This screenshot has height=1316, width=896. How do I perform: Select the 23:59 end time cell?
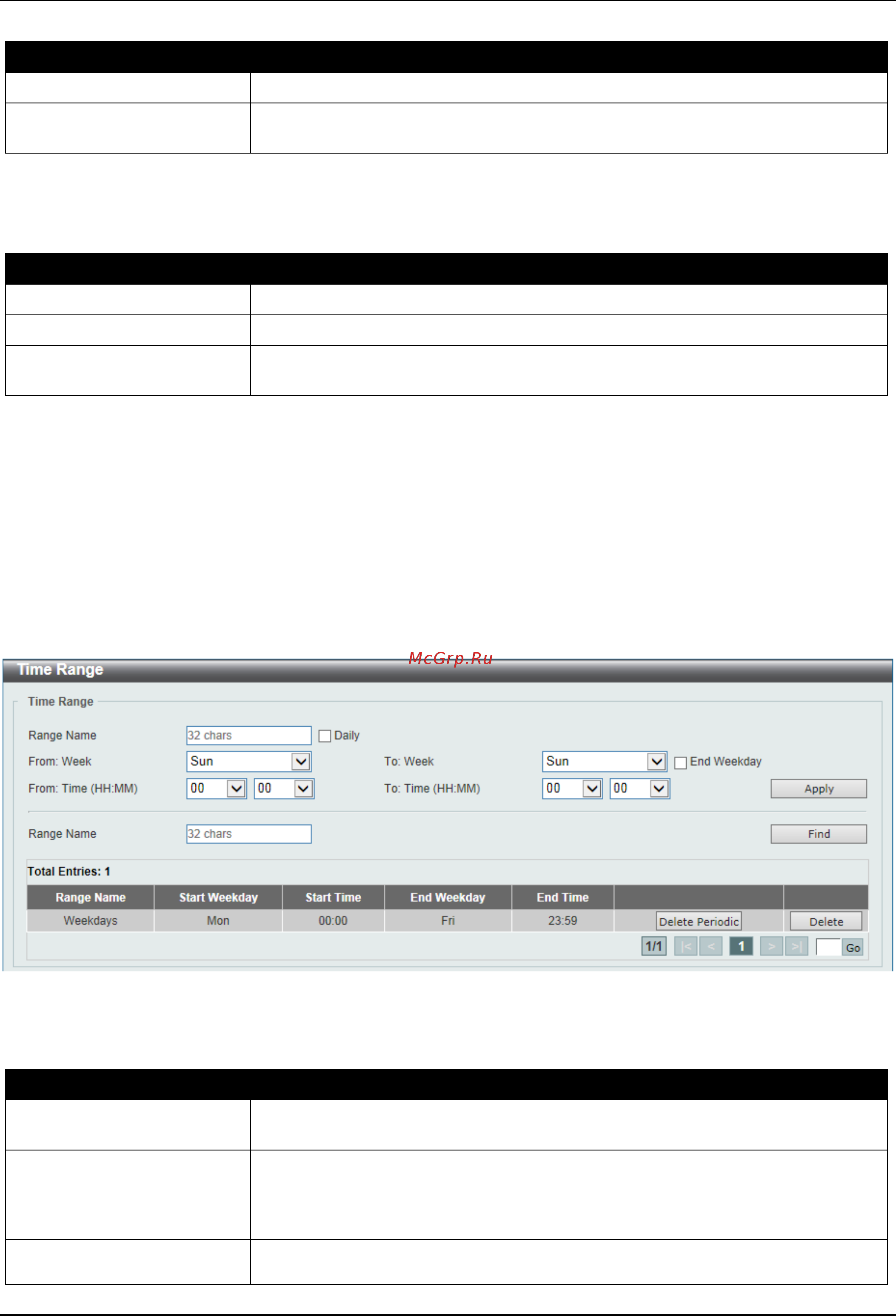pyautogui.click(x=562, y=921)
